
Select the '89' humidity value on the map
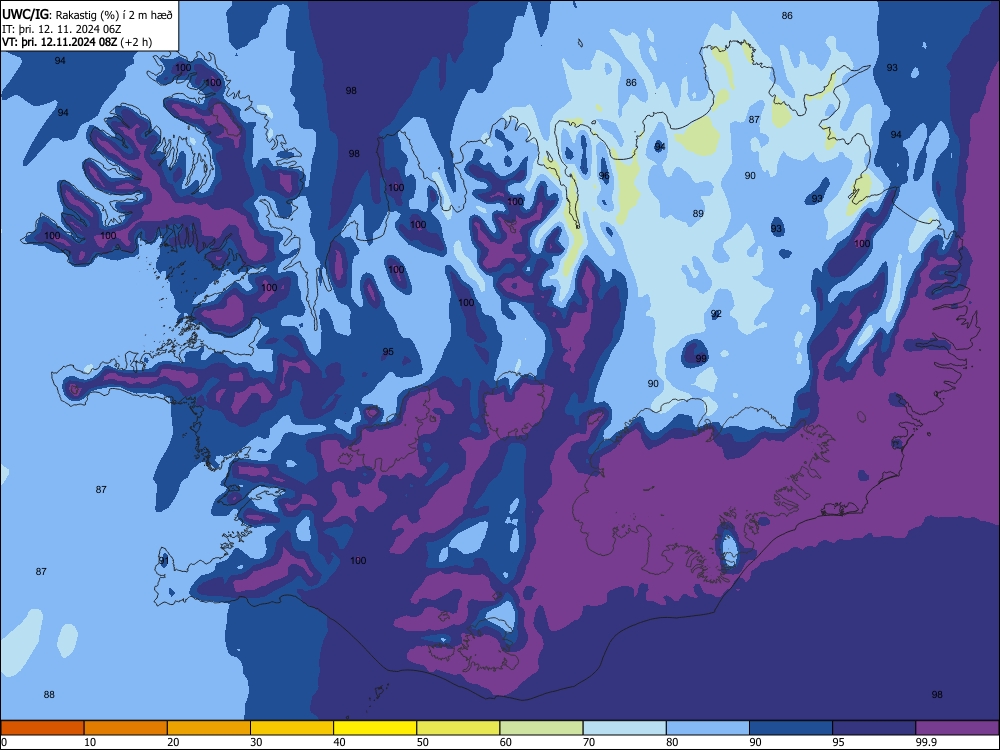click(x=698, y=214)
